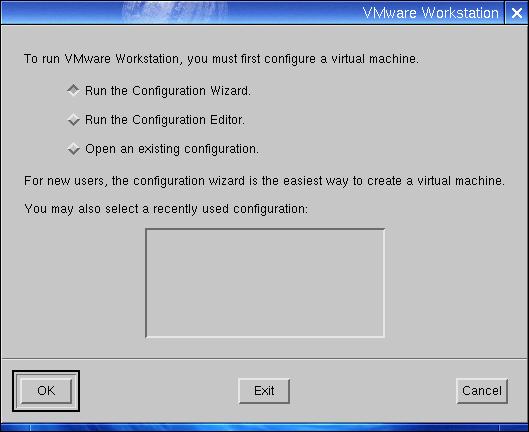Select the Configuration Wizard diamond radio indicator

73,90
